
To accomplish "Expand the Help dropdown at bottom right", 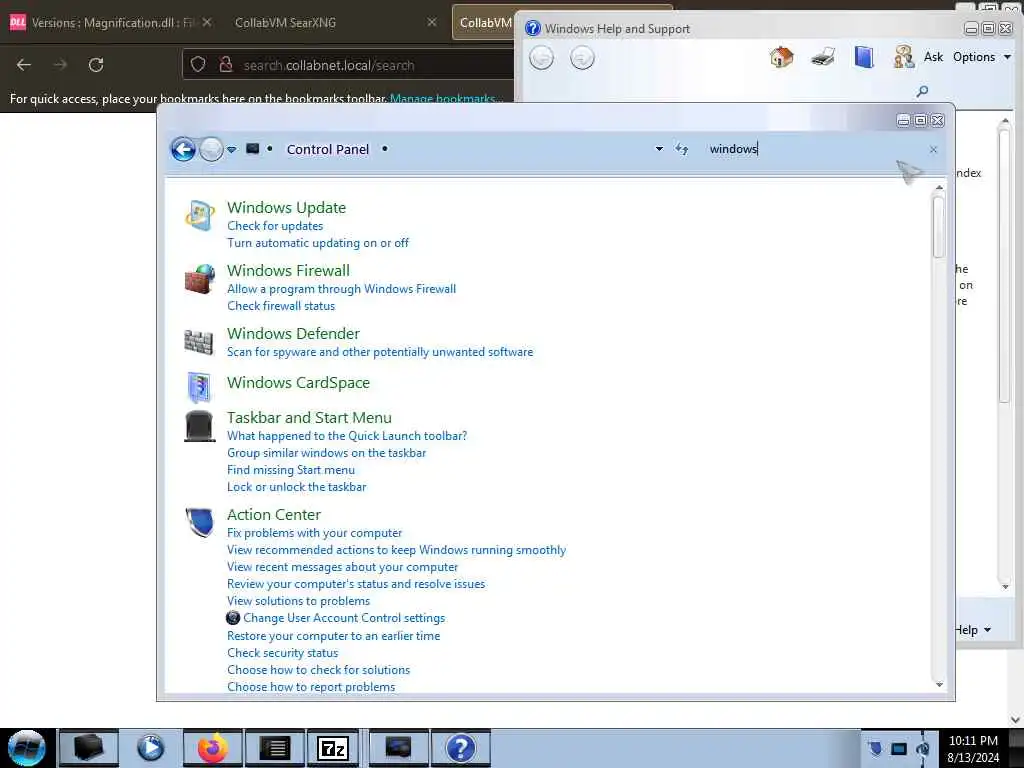I will point(974,630).
